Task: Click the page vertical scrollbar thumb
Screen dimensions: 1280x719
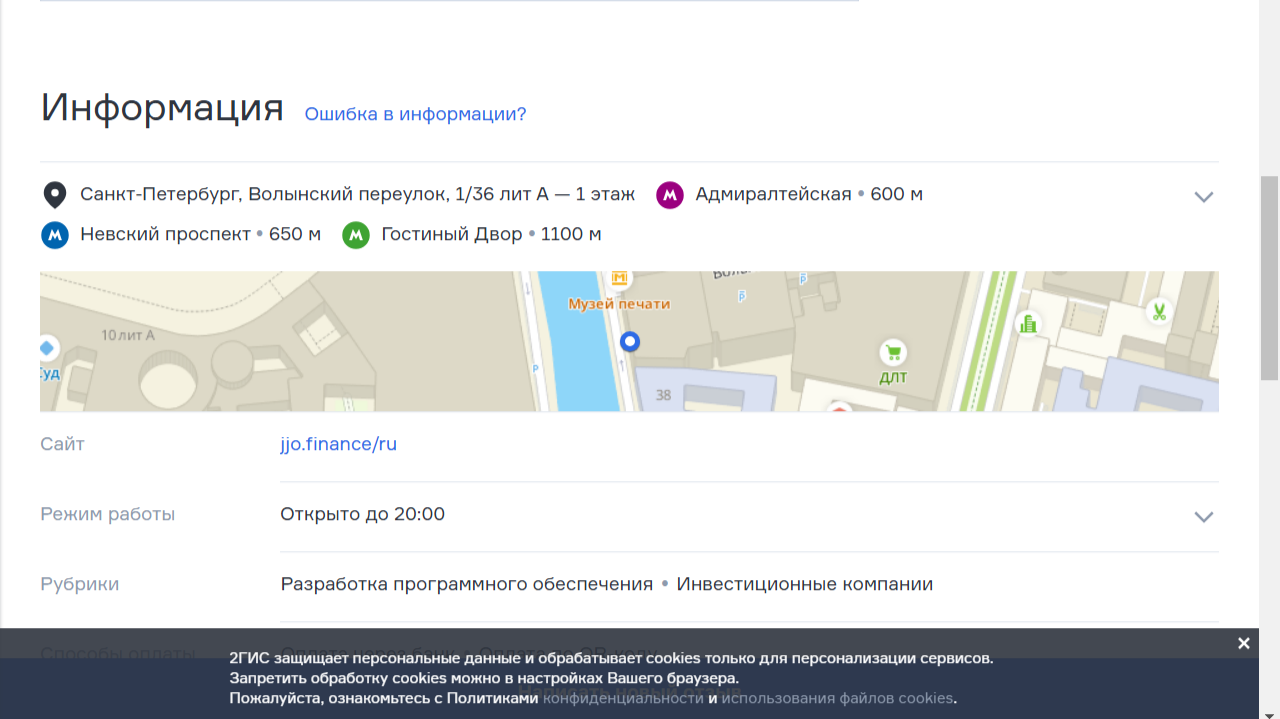Action: click(x=1269, y=278)
